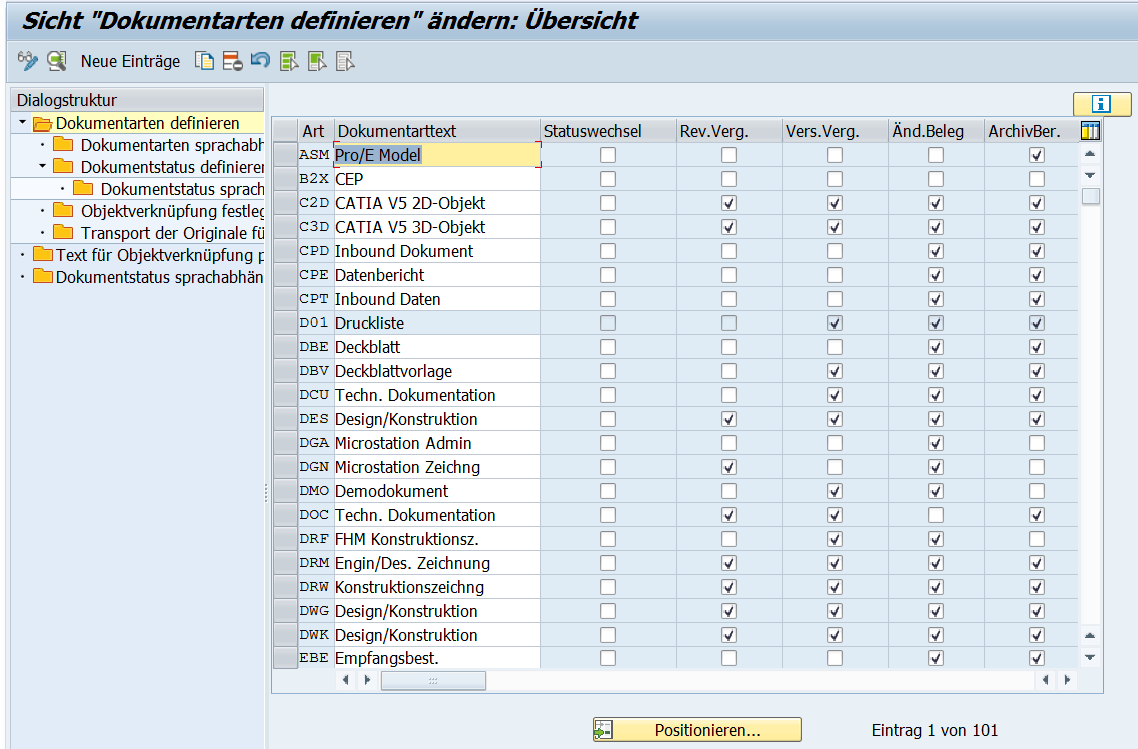Click the ArchivBer. column header
This screenshot has height=749, width=1138.
pyautogui.click(x=1031, y=131)
